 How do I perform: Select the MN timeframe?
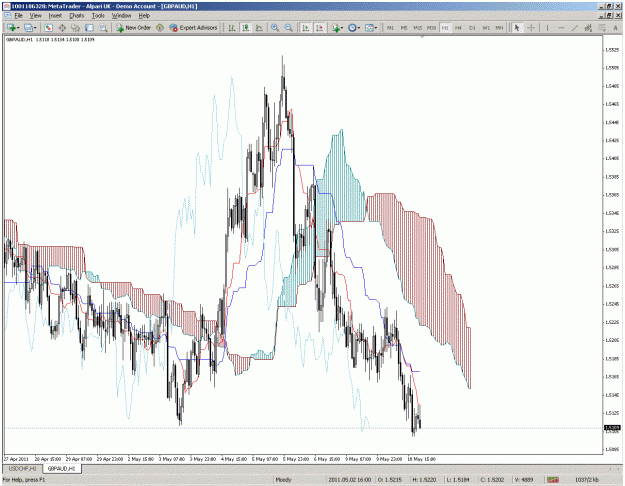[499, 28]
